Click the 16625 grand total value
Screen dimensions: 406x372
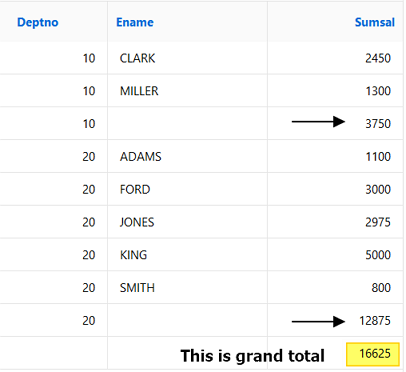373,354
